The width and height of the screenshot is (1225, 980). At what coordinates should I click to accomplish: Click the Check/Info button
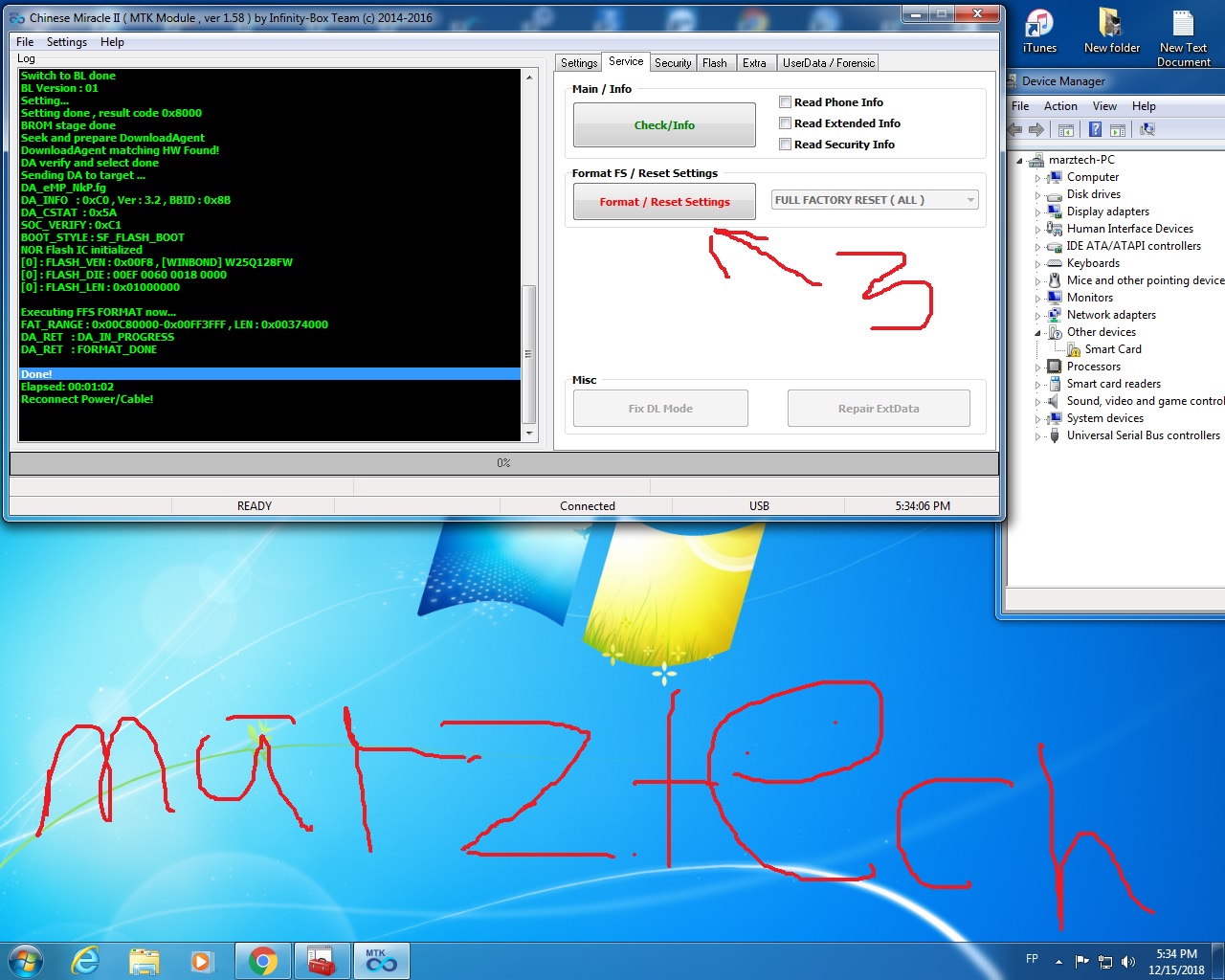[664, 125]
